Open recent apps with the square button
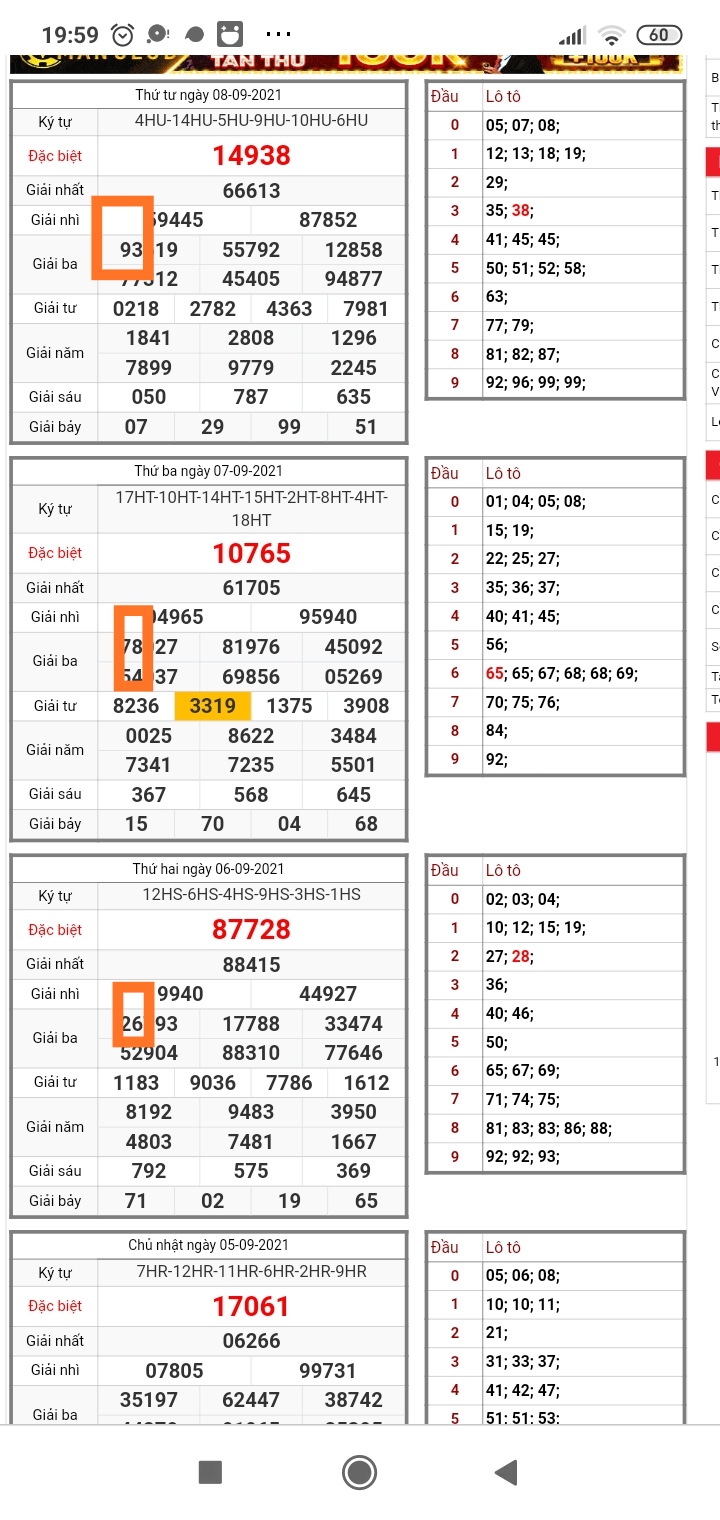This screenshot has height=1520, width=720. [x=210, y=1472]
